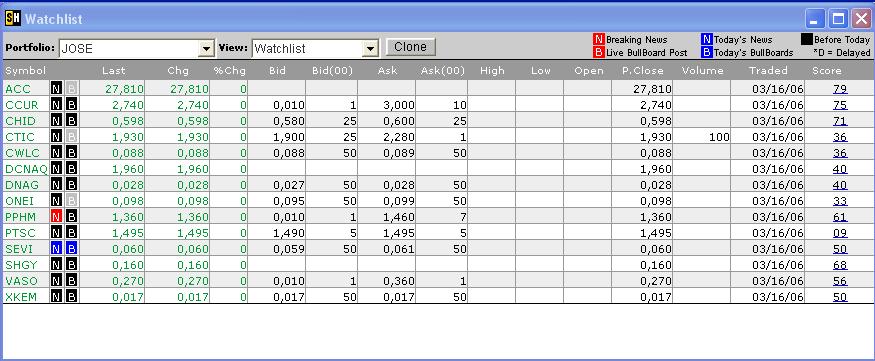Sort by the Last column header

coord(114,71)
